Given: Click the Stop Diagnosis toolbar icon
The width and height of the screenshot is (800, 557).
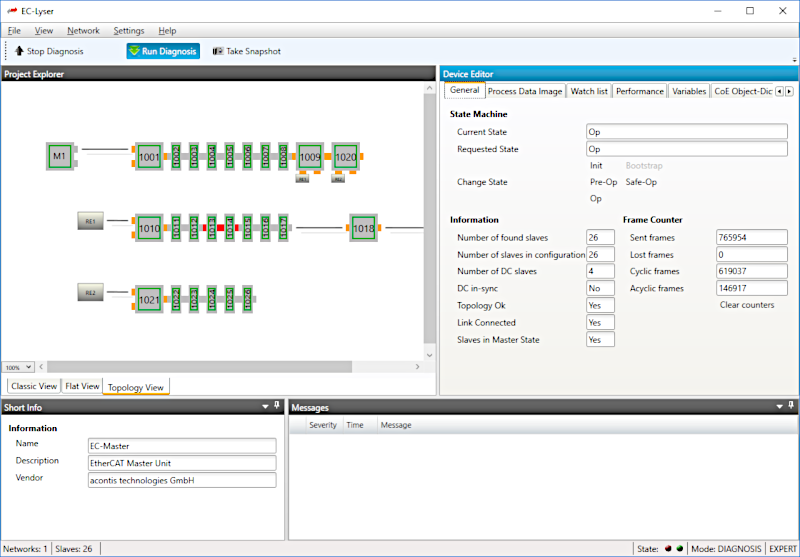Looking at the screenshot, I should pos(19,51).
